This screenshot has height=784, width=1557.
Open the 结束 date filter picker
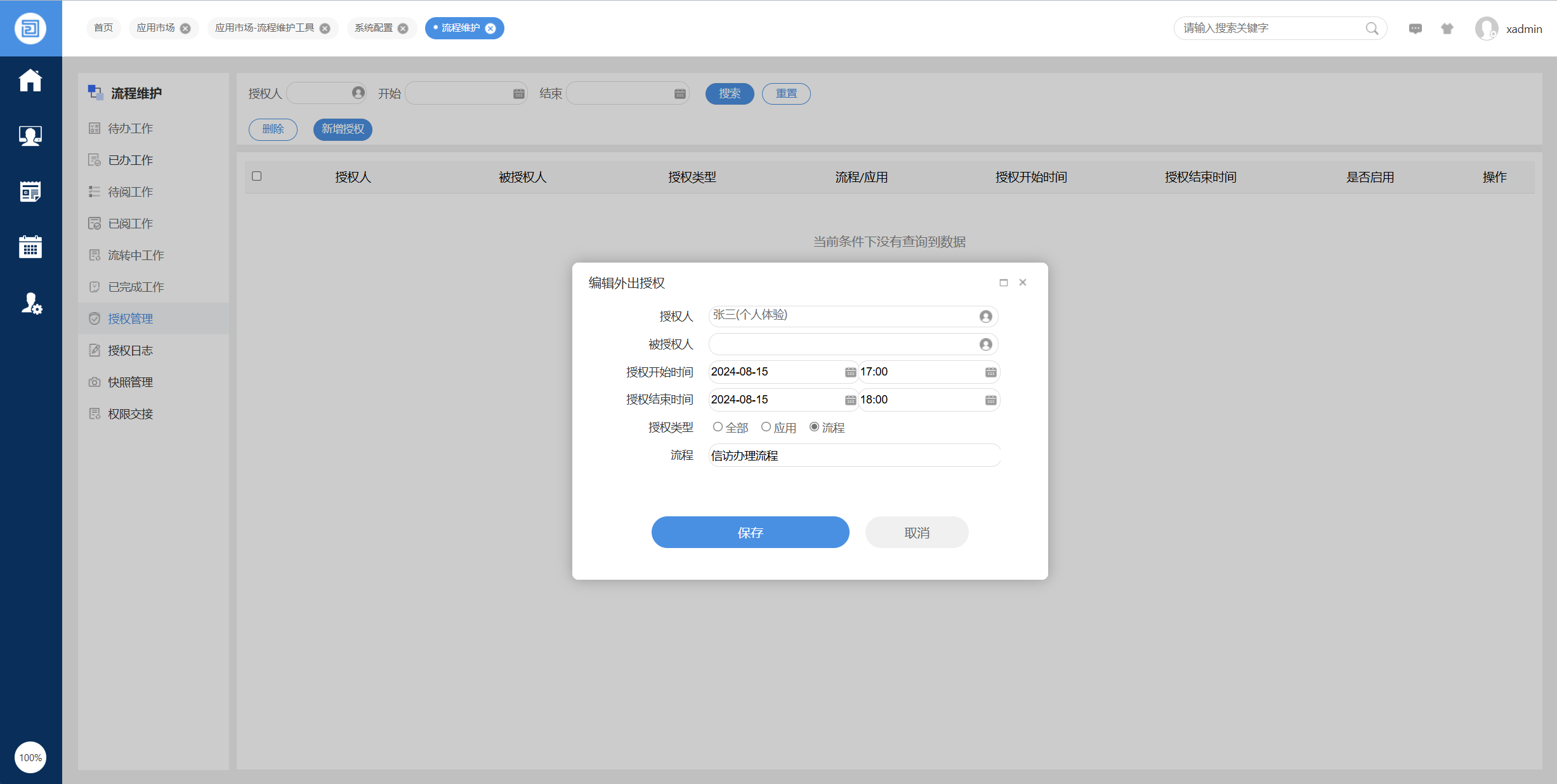pos(680,94)
